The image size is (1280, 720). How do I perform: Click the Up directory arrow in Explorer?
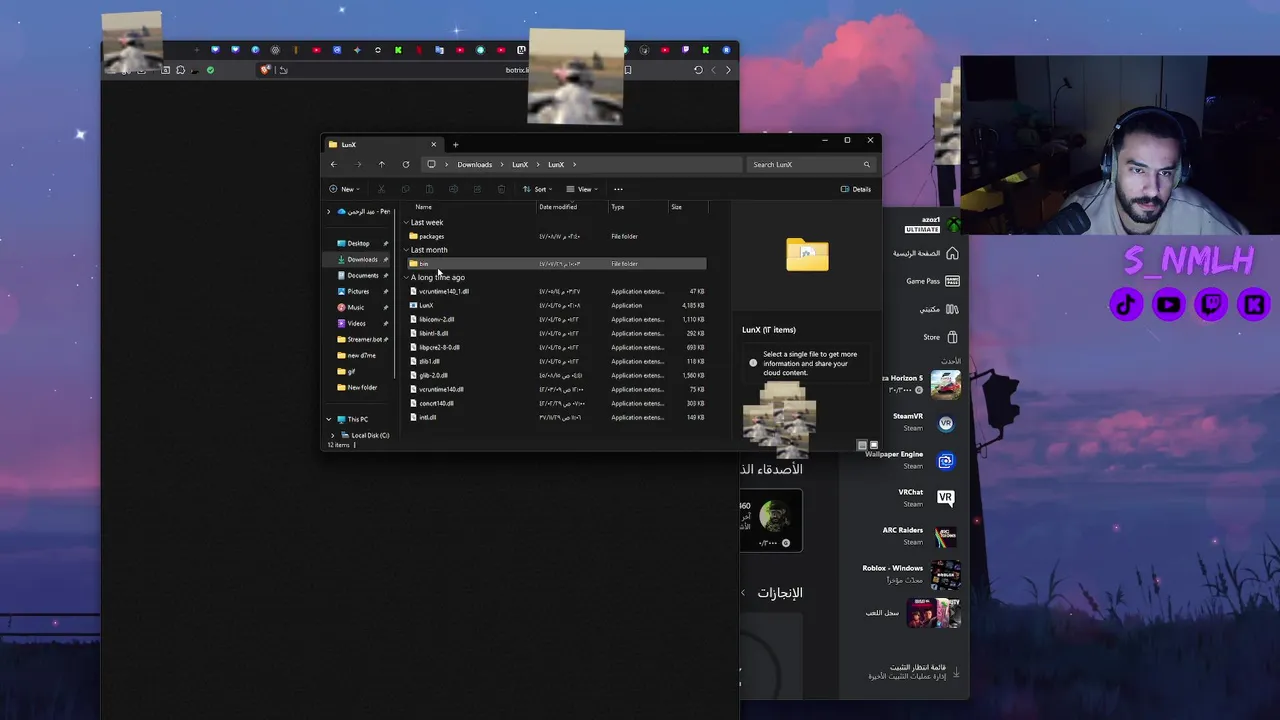point(381,165)
